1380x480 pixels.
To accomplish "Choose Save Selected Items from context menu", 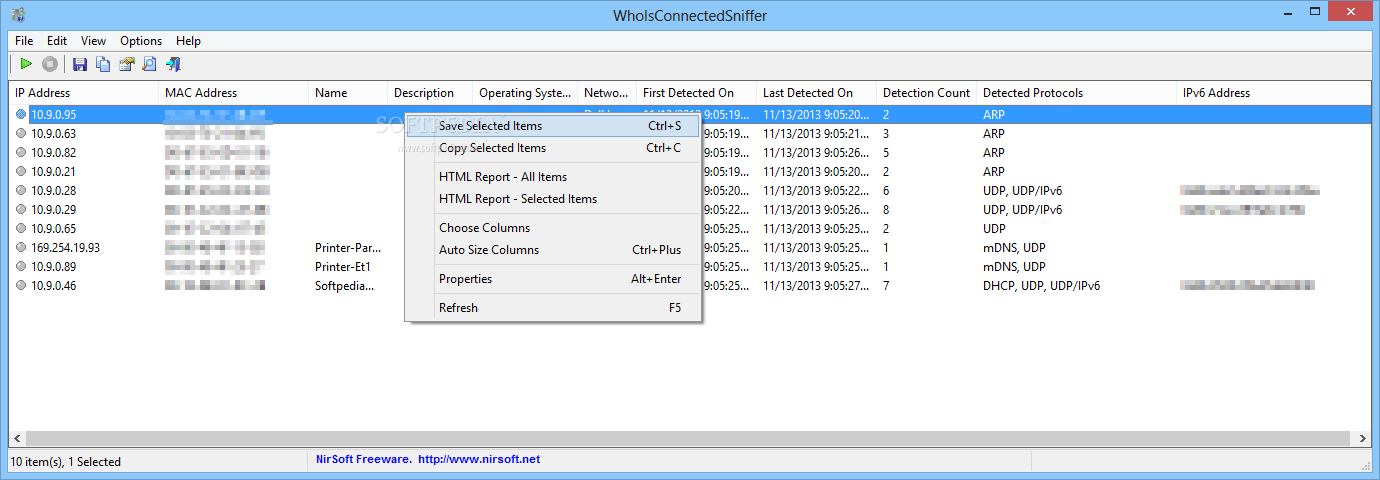I will pyautogui.click(x=553, y=126).
